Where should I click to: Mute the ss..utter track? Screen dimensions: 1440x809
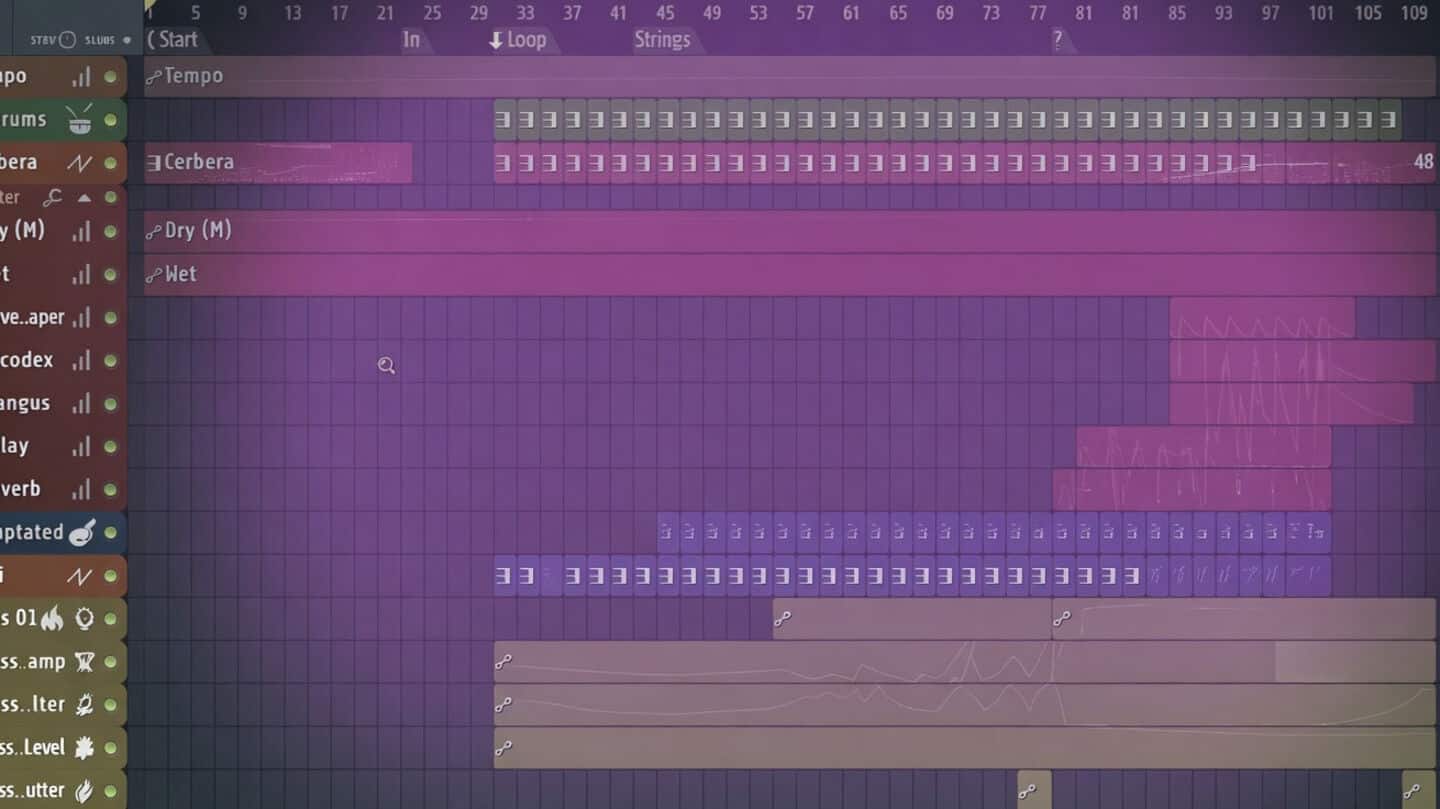click(110, 791)
